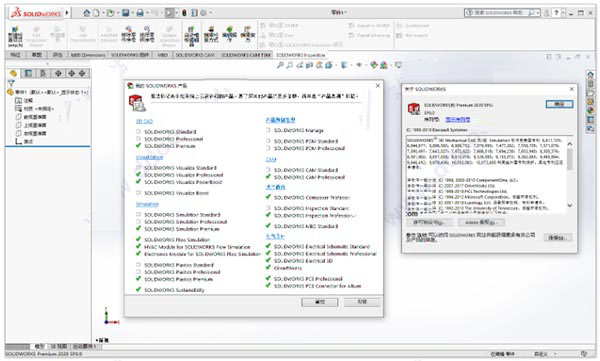Click the Simulation category link

click(x=147, y=204)
